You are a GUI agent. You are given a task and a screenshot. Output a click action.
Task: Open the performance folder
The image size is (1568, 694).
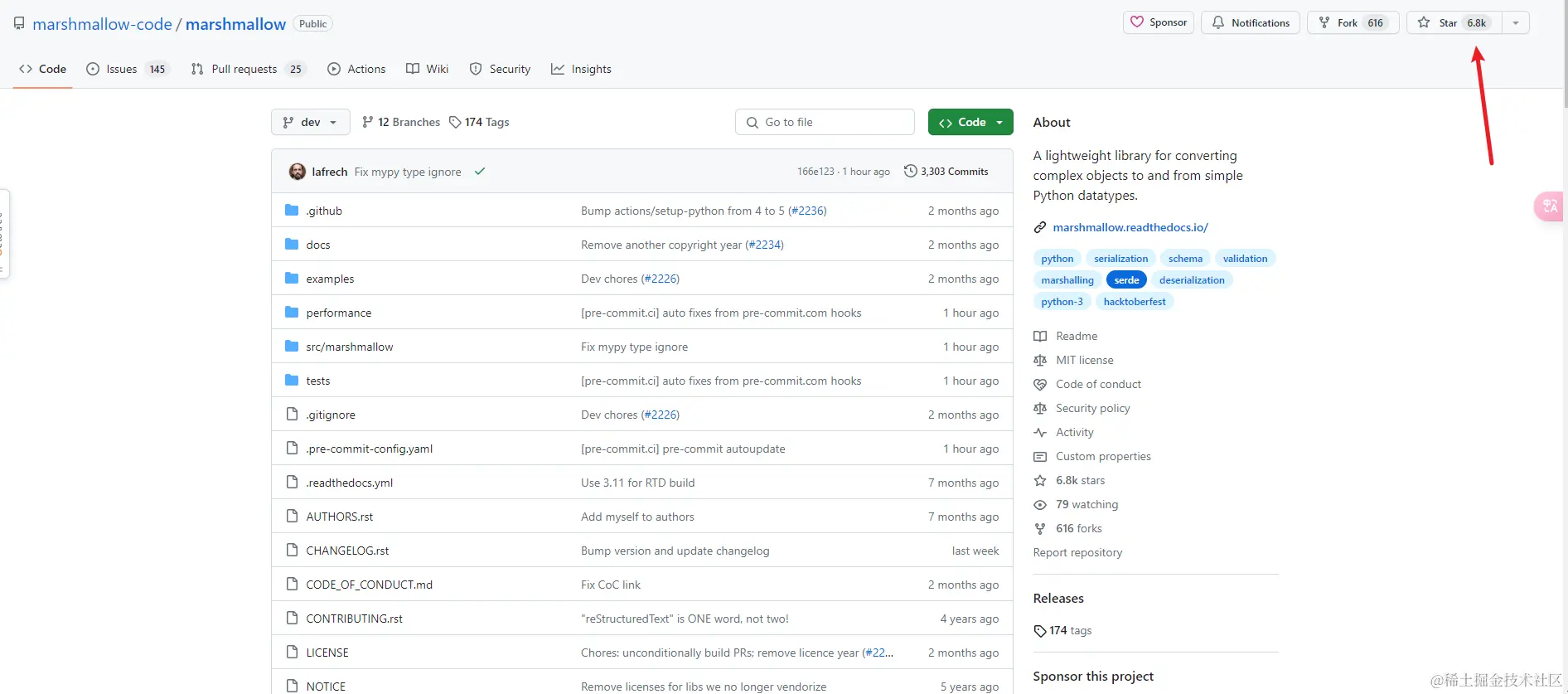click(x=339, y=313)
